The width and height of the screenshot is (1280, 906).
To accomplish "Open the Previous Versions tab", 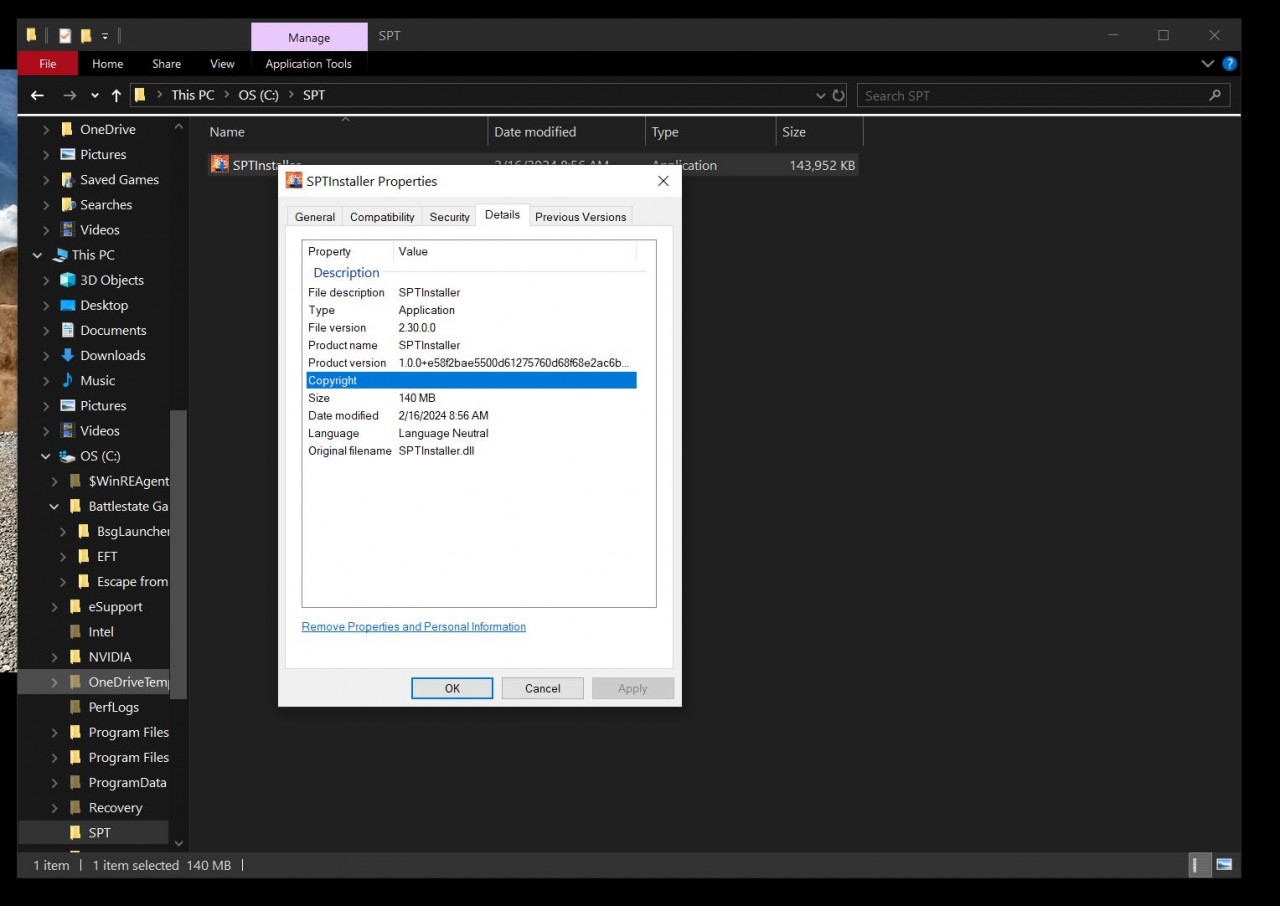I will click(580, 217).
